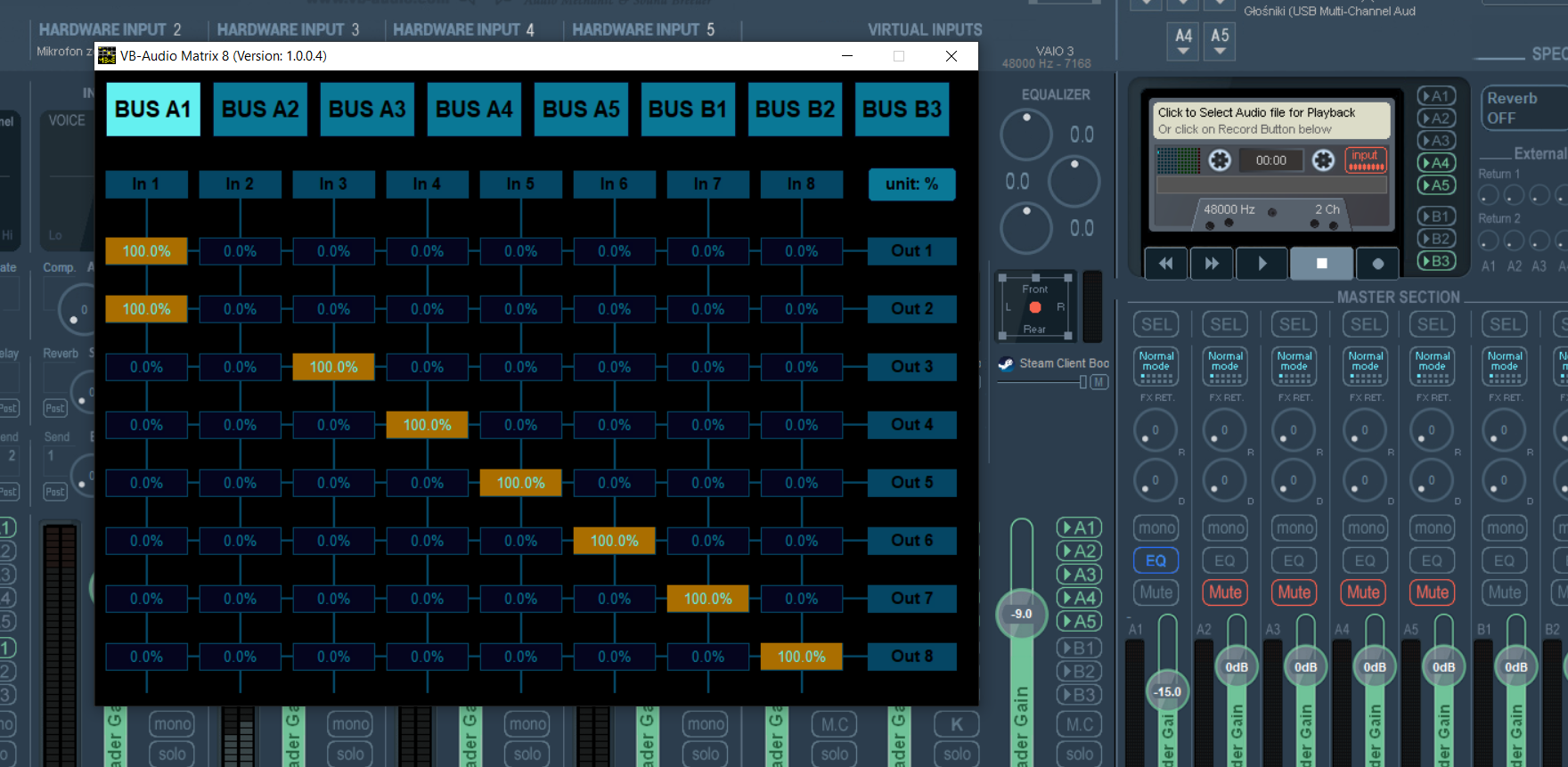Viewport: 1568px width, 767px height.
Task: Route the recorder to bus A1
Action: pyautogui.click(x=1436, y=96)
